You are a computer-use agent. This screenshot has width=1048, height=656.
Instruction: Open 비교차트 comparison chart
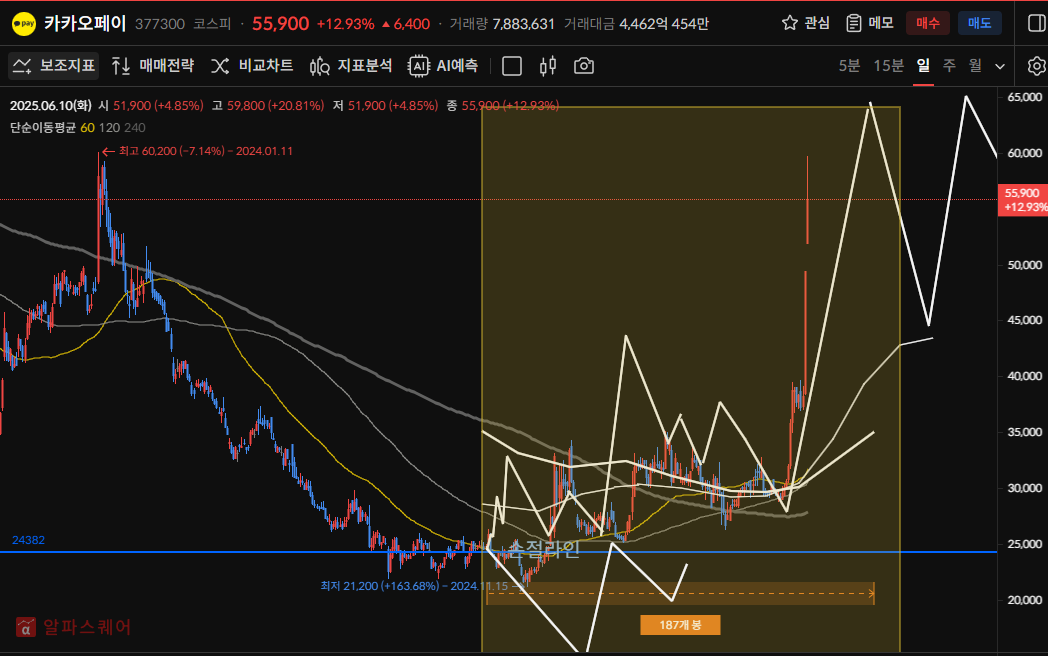[252, 66]
